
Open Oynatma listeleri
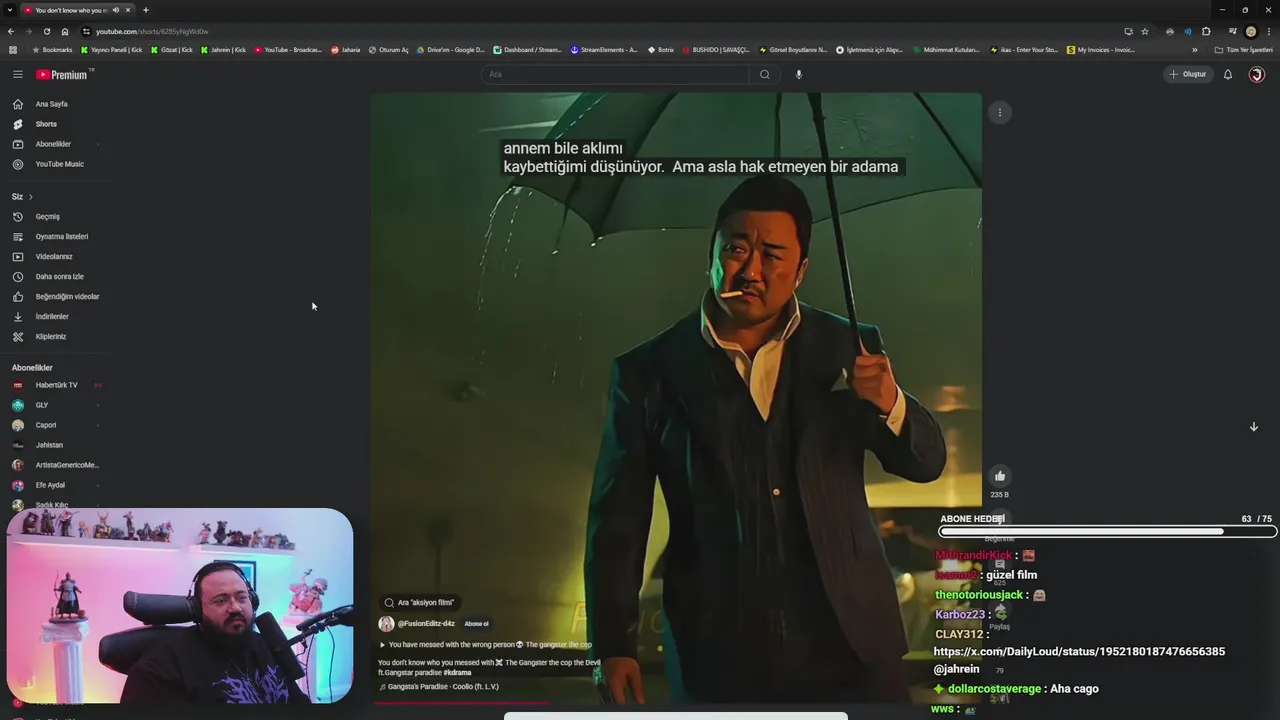click(x=61, y=236)
